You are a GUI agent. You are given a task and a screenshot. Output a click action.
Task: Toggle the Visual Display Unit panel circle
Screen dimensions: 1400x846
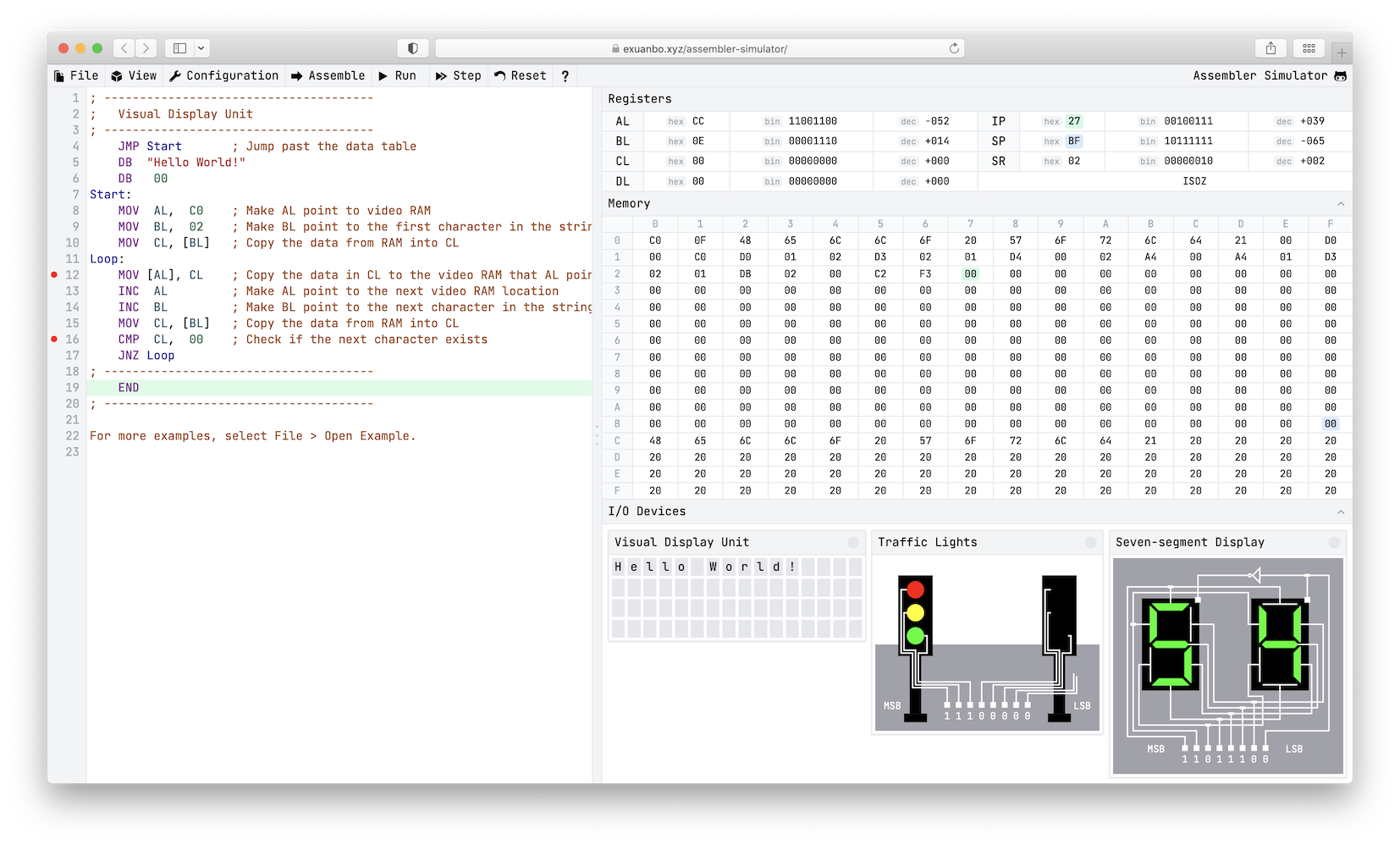point(853,543)
